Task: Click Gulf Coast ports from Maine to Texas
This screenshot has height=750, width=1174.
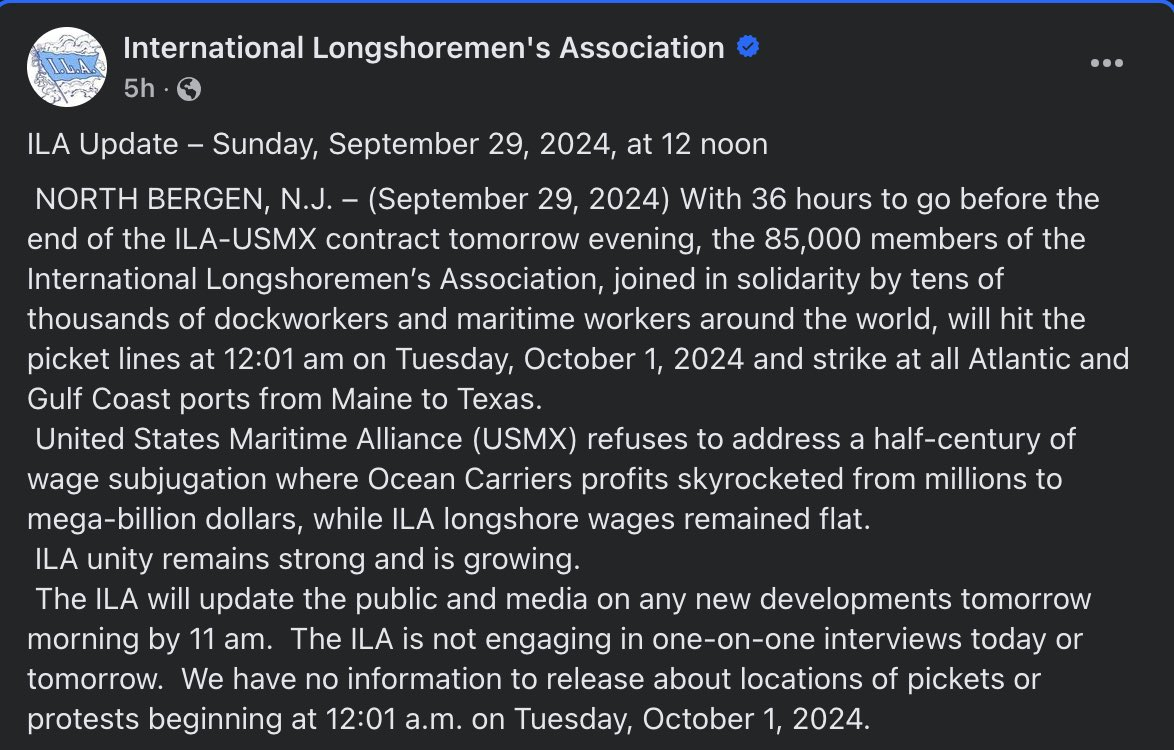Action: tap(285, 399)
